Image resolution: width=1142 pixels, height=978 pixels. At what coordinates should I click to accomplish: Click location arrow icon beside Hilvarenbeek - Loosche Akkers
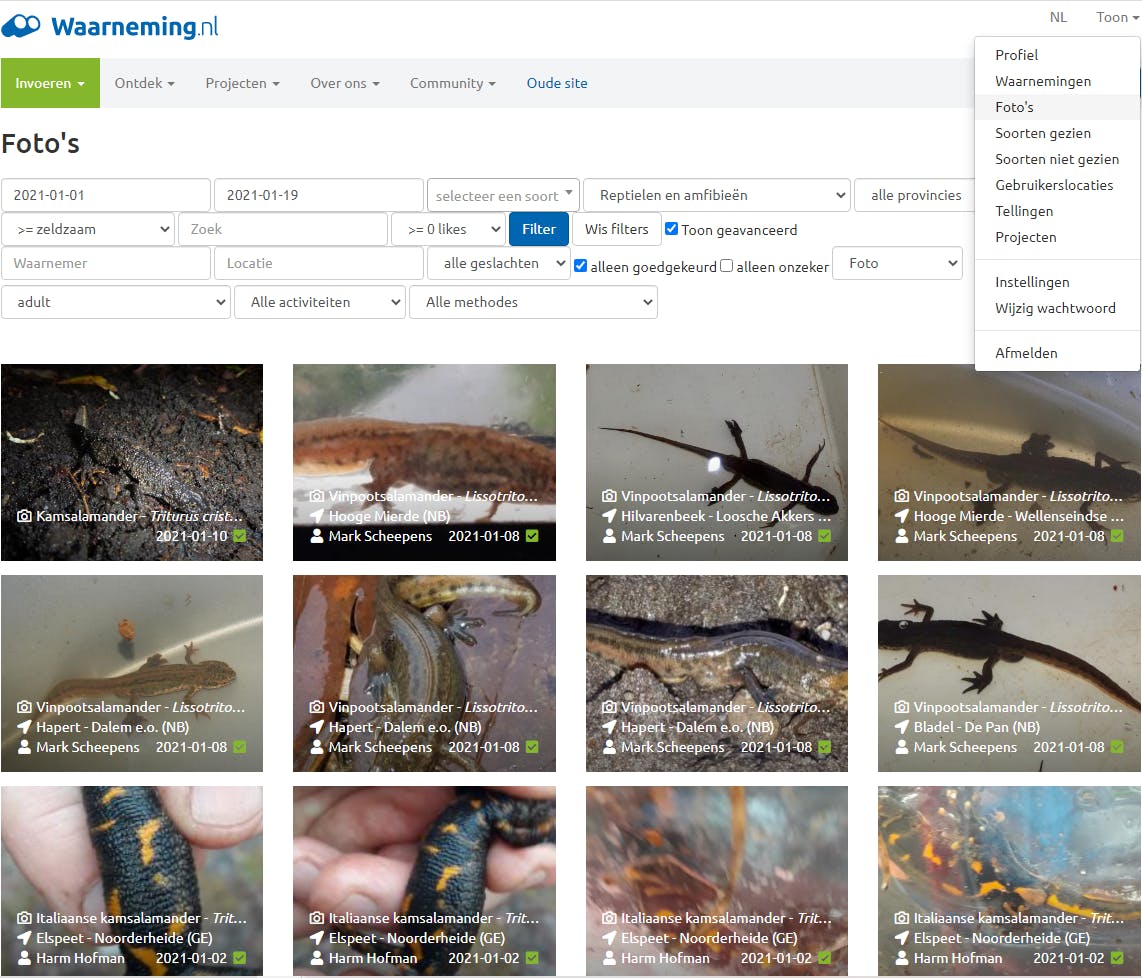click(x=610, y=516)
